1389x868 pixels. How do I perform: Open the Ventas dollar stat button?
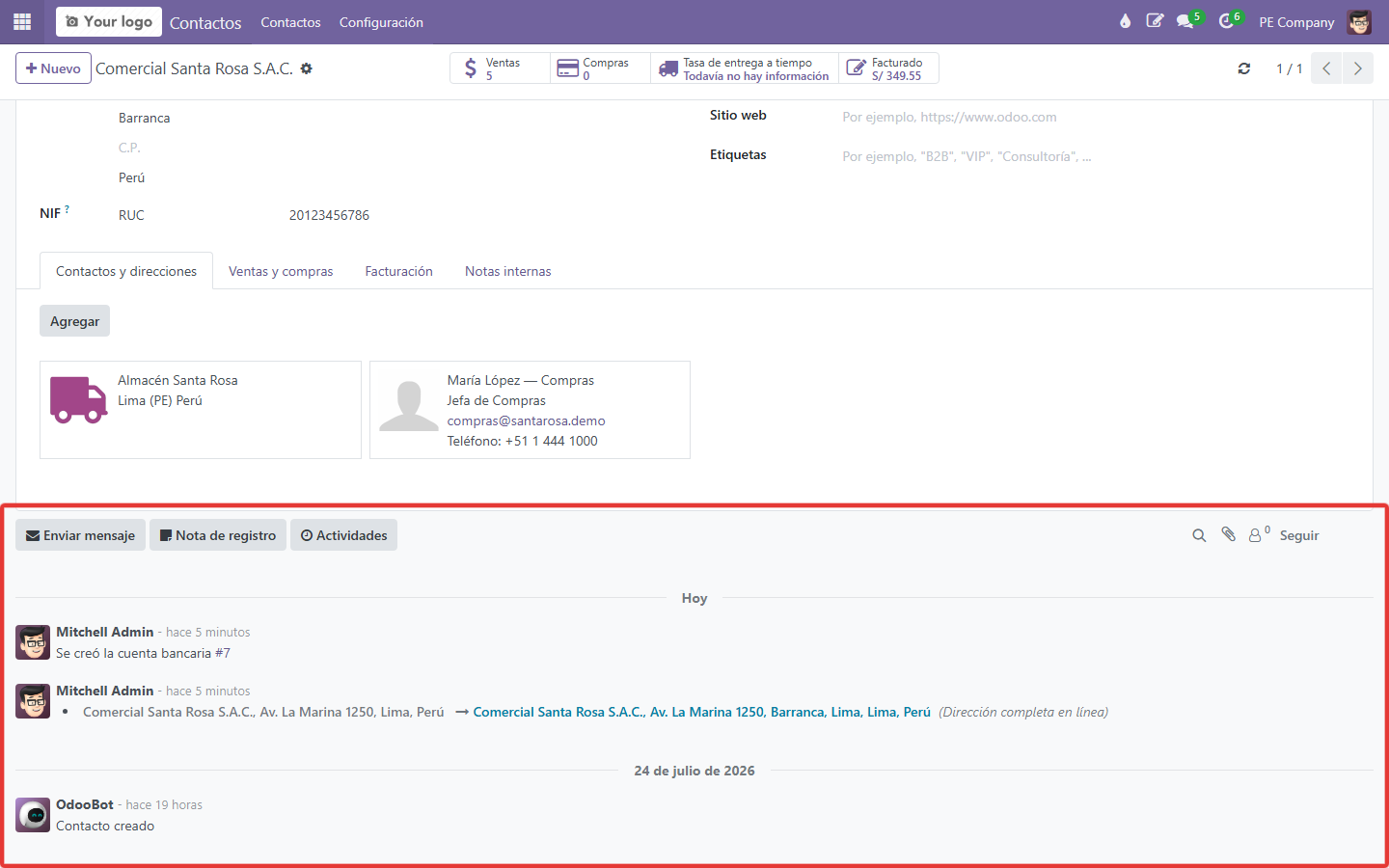pyautogui.click(x=501, y=68)
